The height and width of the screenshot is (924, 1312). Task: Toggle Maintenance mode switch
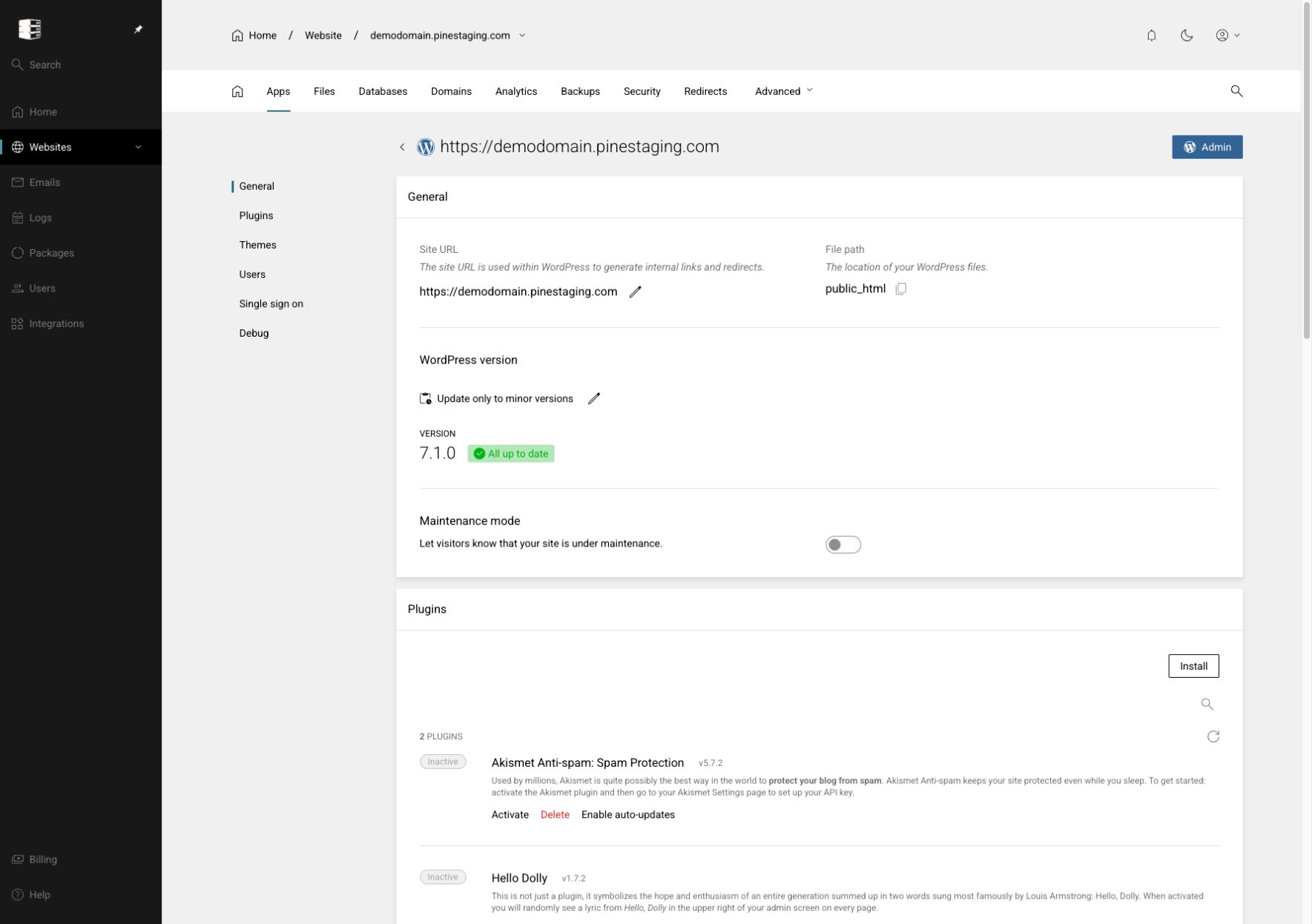(843, 545)
